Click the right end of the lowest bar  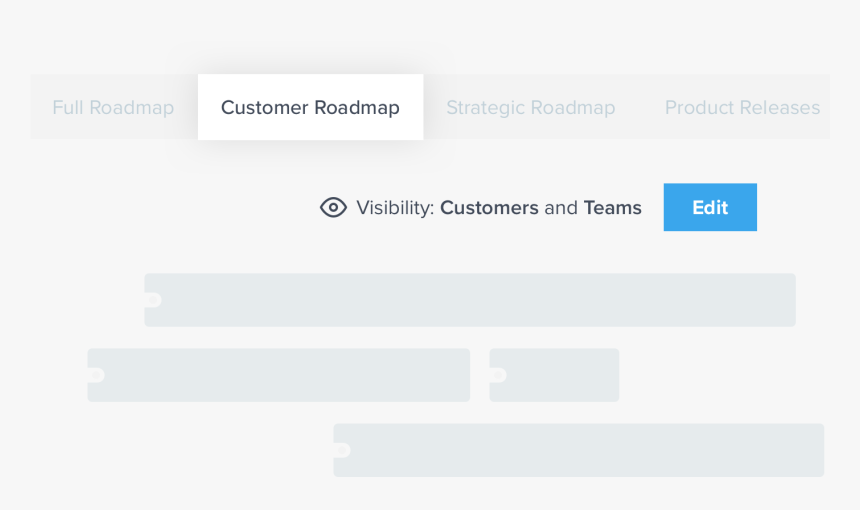coord(816,450)
